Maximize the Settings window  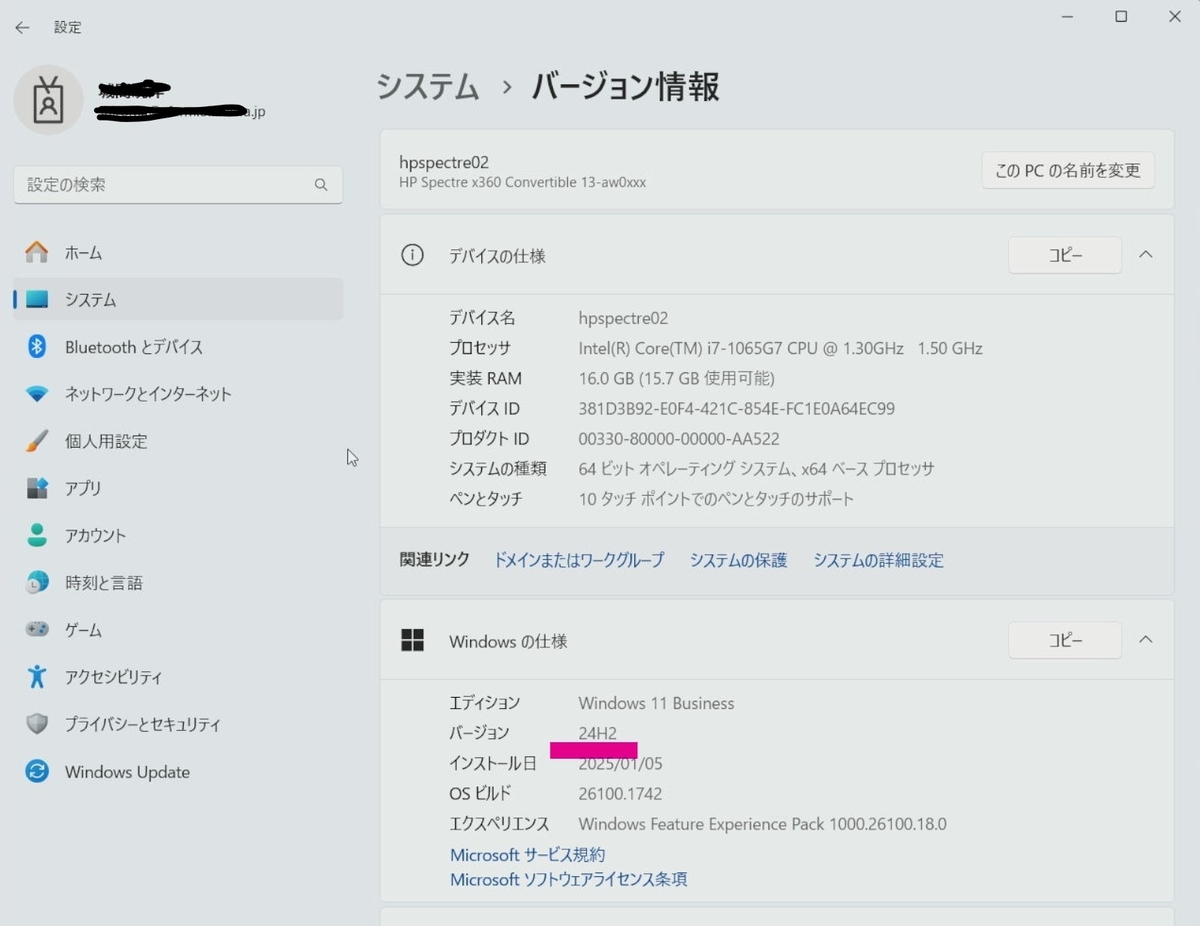point(1121,16)
